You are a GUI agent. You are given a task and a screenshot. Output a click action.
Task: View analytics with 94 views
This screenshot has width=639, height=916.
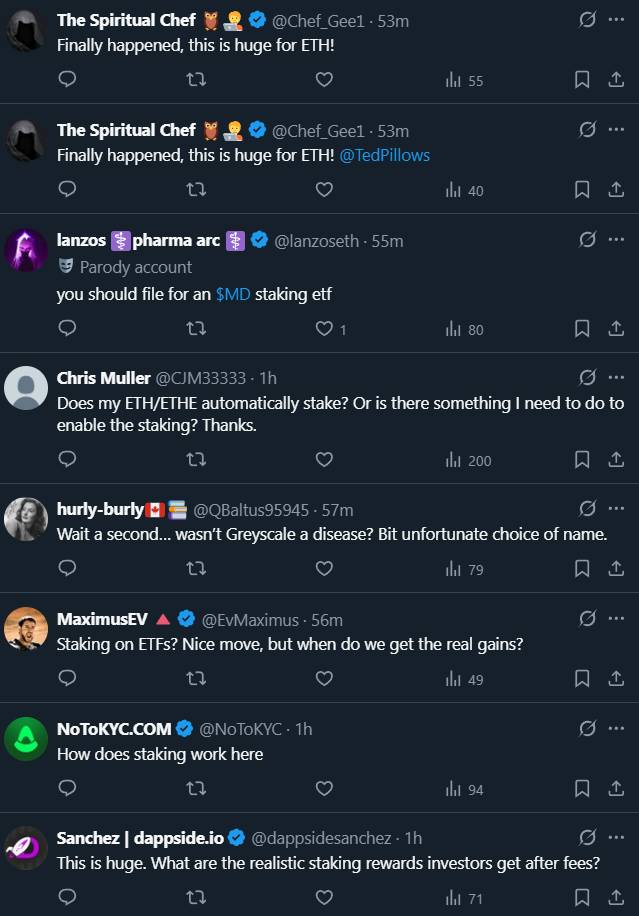click(465, 789)
